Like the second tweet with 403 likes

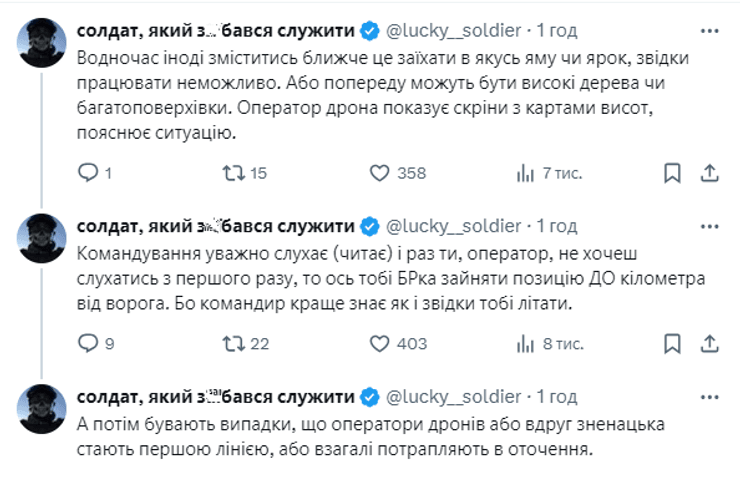point(382,344)
